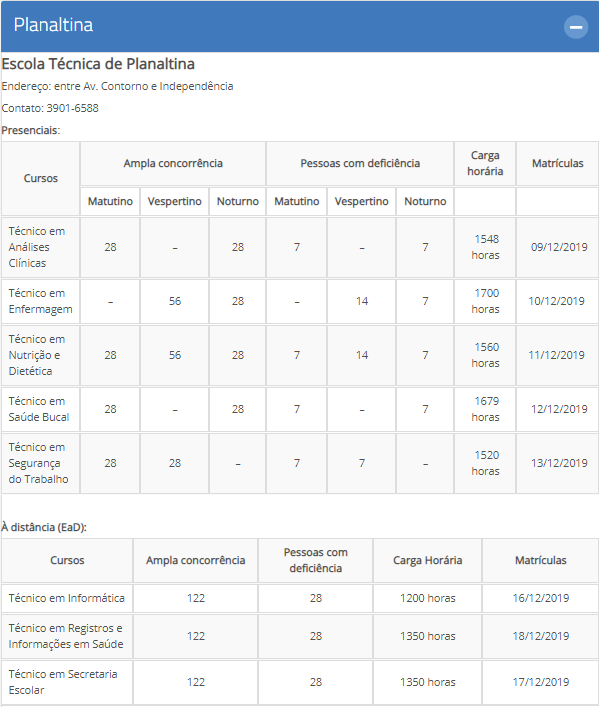Select Técnico em Nutrição e Dietética course

point(41,355)
